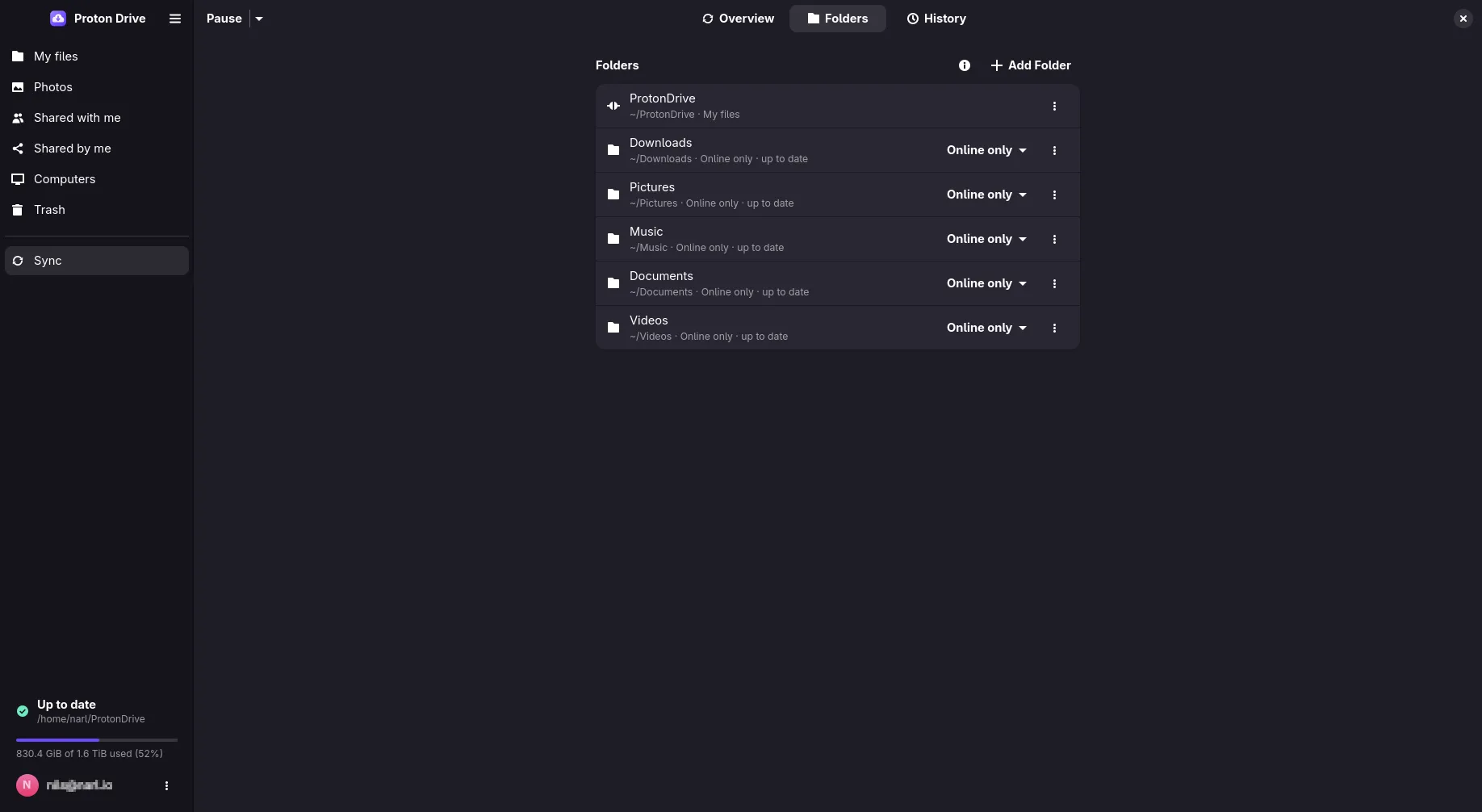
Task: Open account options menu near avatar
Action: click(x=166, y=785)
